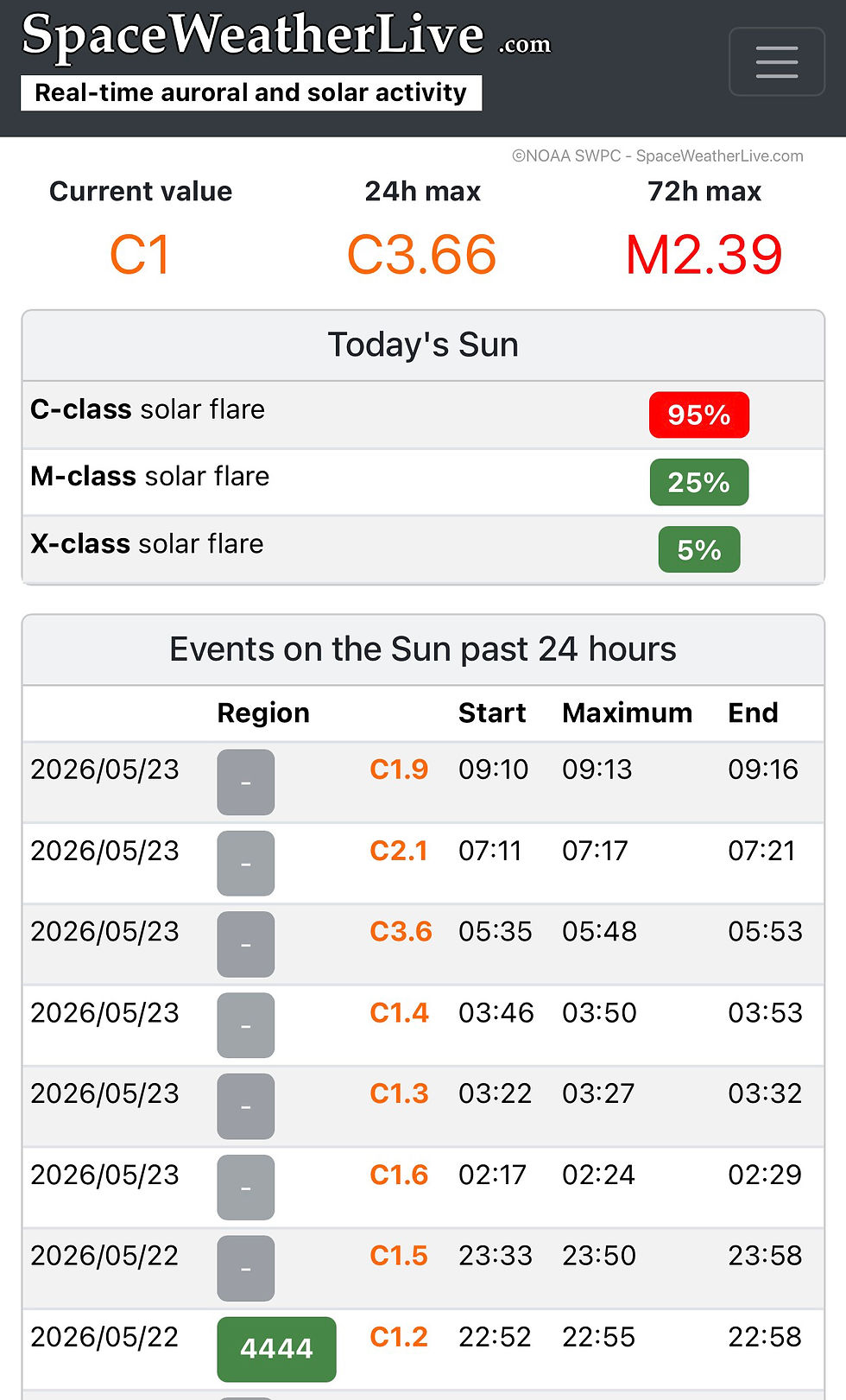Screen dimensions: 846x1400
Task: Open the C2.1 flare event link
Action: 399,851
